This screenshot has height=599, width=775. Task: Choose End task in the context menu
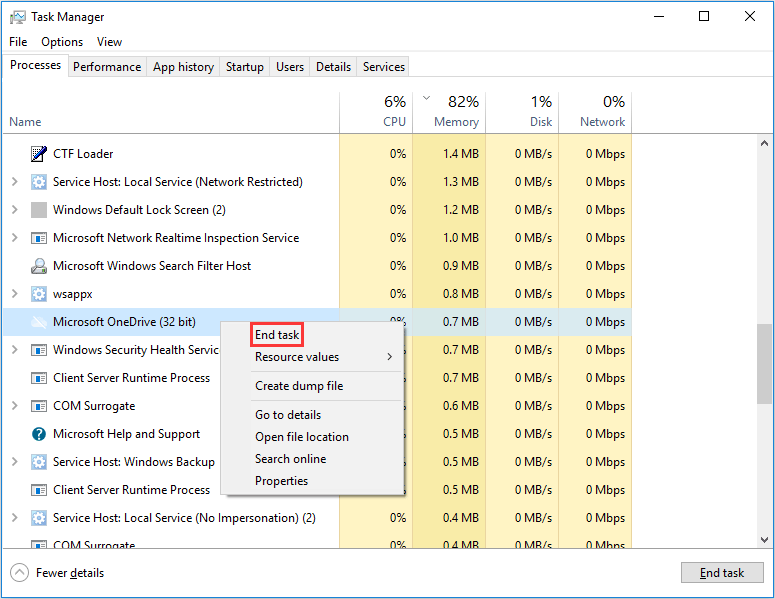277,335
